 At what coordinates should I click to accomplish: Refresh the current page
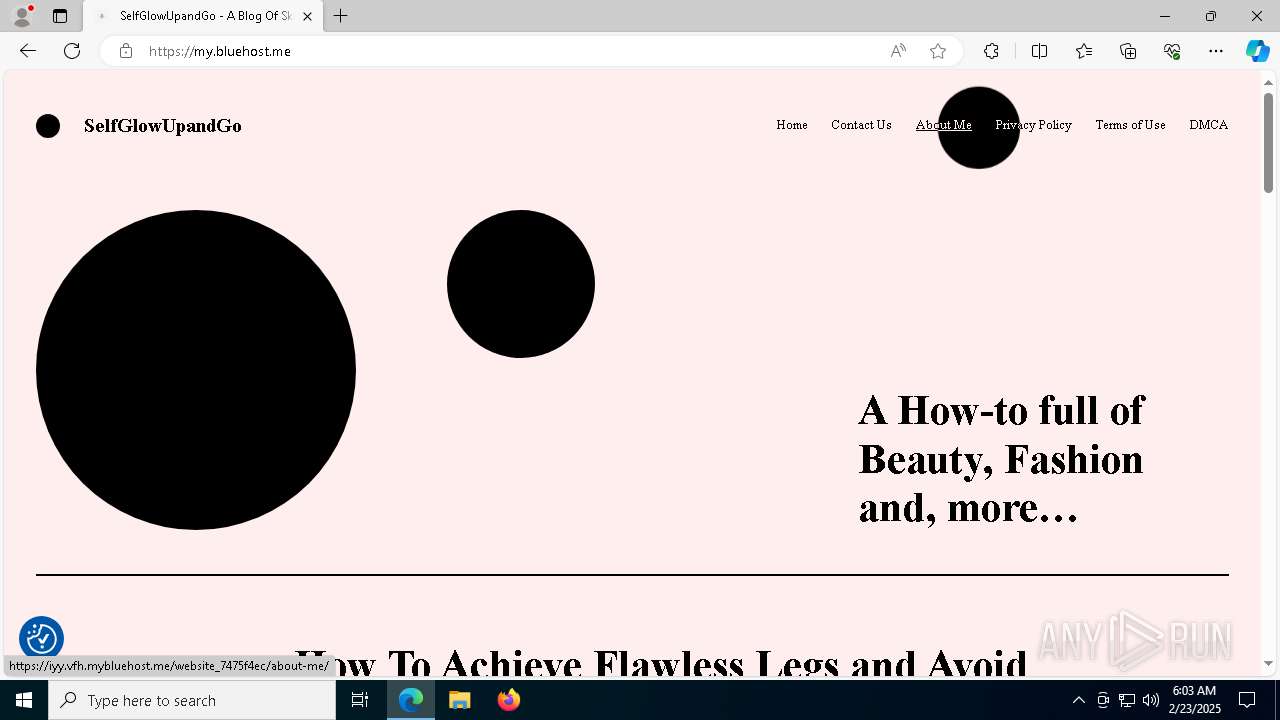coord(72,51)
